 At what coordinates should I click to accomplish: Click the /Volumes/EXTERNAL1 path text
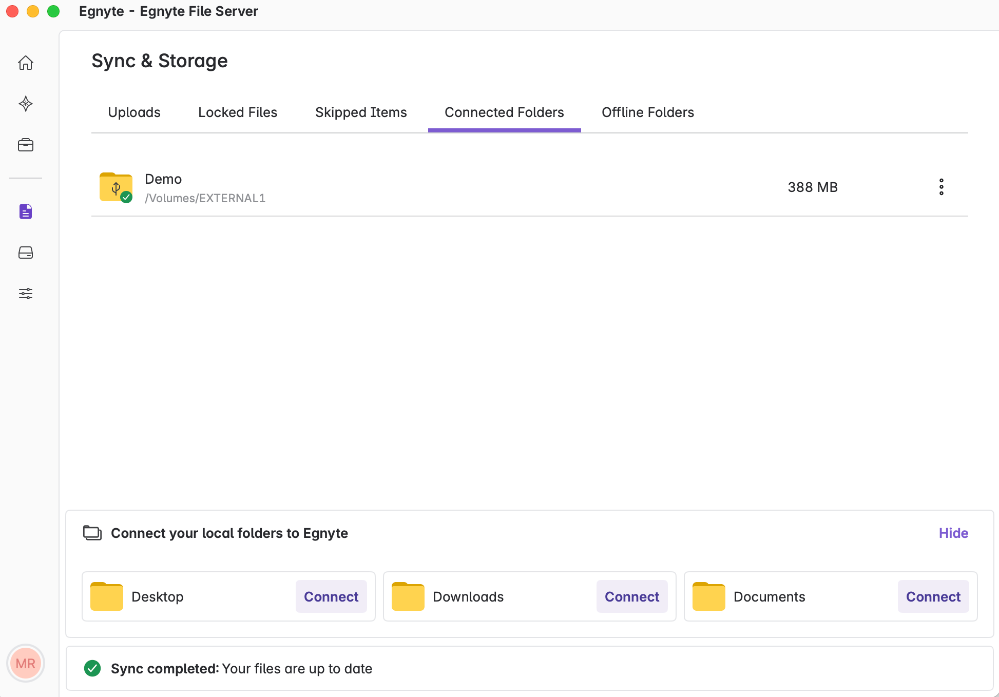[205, 198]
